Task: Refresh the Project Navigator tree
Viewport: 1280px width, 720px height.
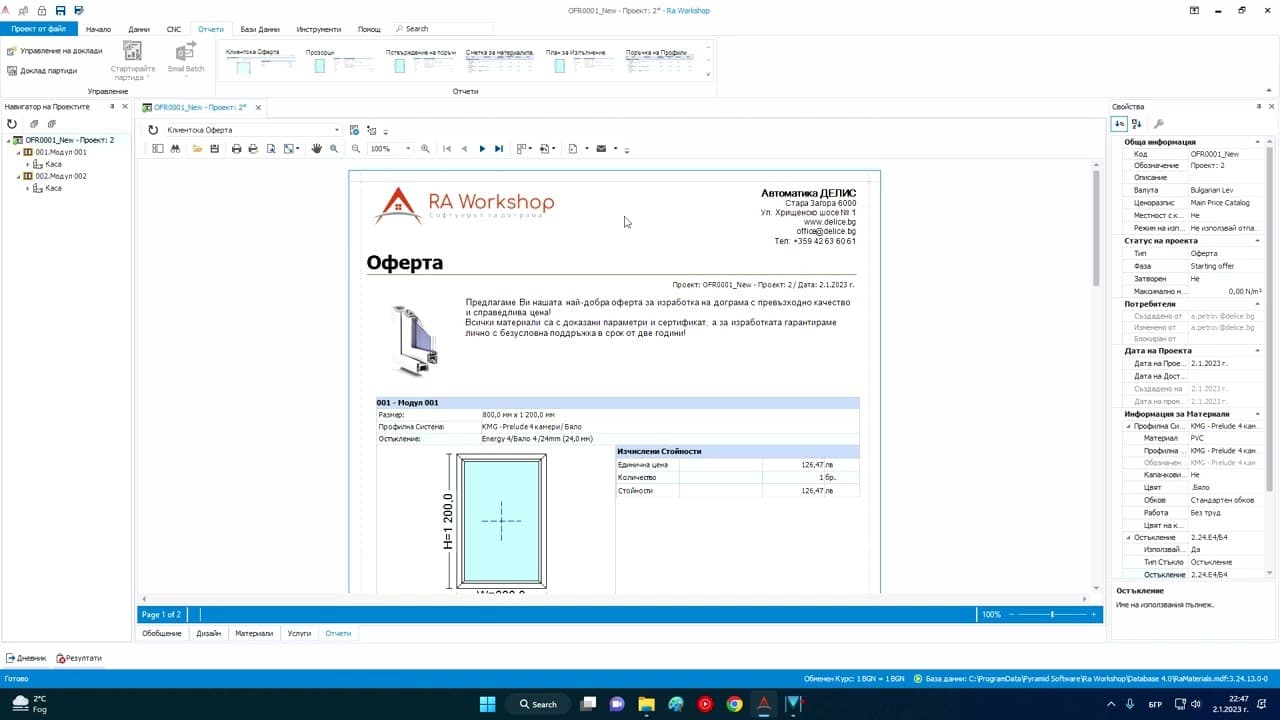Action: click(12, 124)
